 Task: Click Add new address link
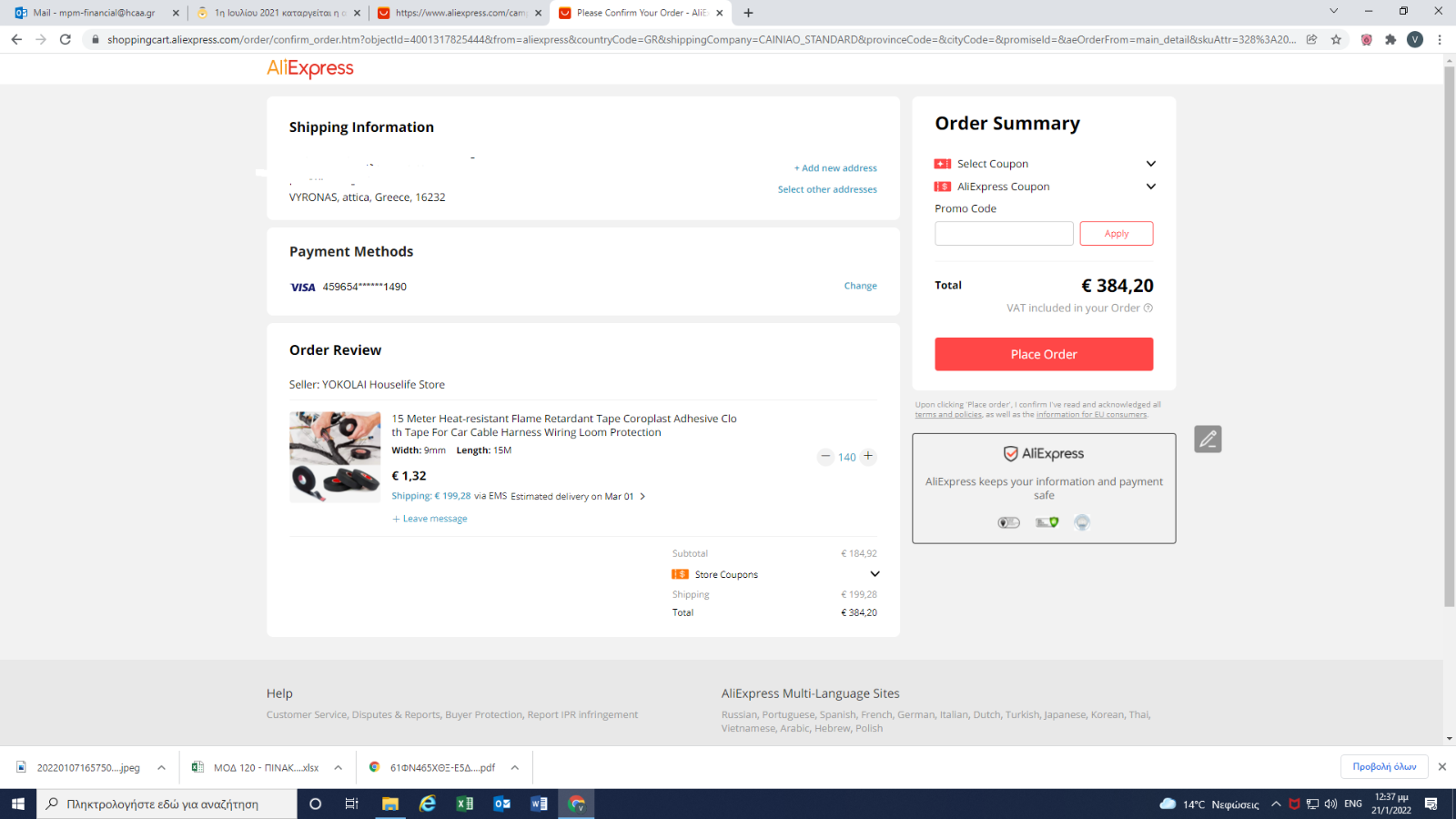(835, 168)
